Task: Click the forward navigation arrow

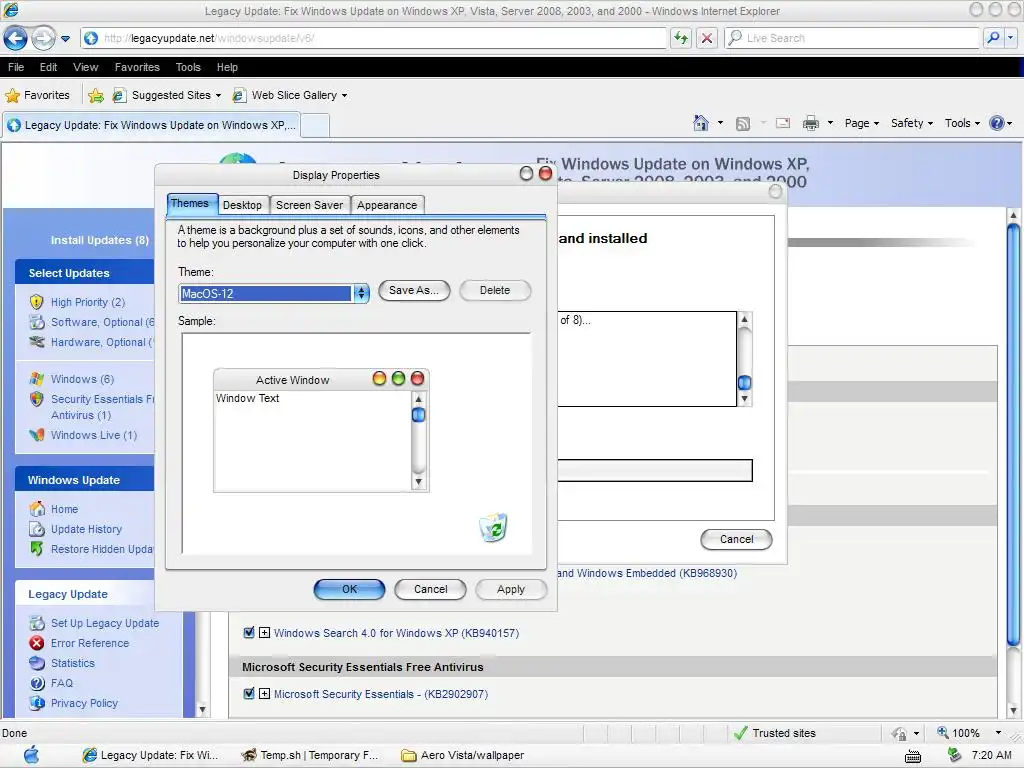Action: [x=43, y=39]
